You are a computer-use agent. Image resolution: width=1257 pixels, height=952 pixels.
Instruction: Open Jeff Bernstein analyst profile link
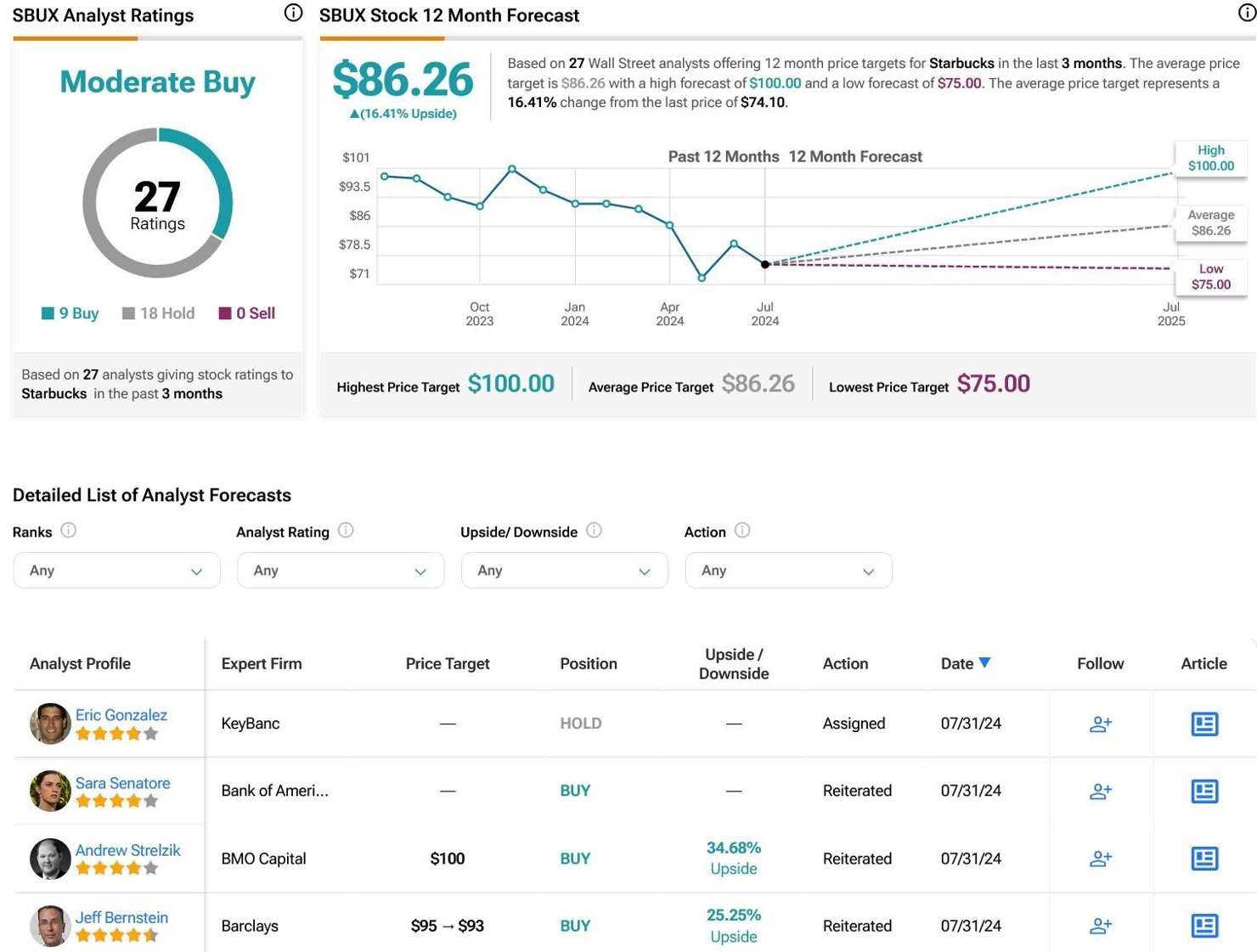(x=122, y=917)
